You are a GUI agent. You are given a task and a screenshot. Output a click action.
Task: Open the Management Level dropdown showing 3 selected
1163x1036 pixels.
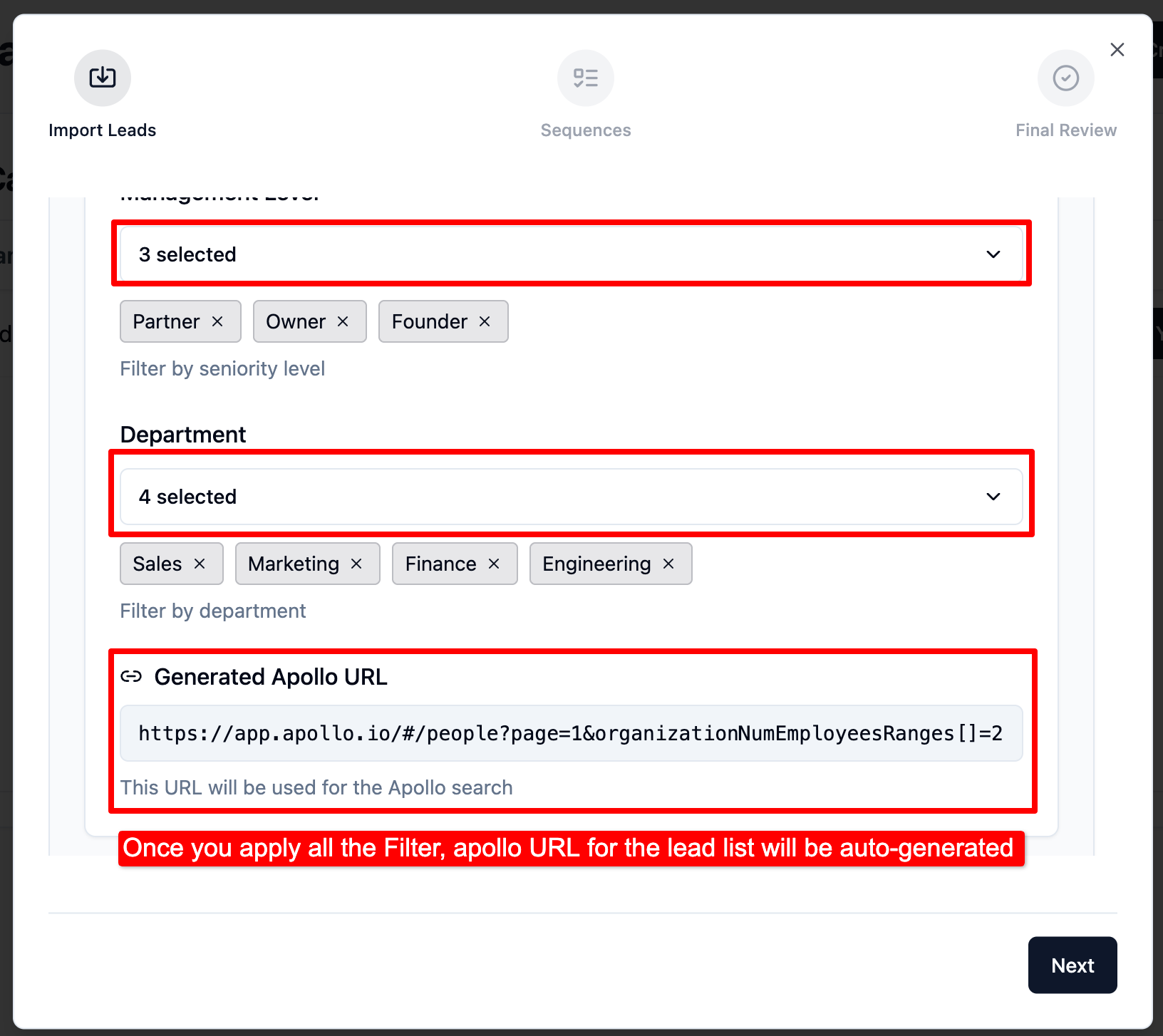click(x=572, y=254)
